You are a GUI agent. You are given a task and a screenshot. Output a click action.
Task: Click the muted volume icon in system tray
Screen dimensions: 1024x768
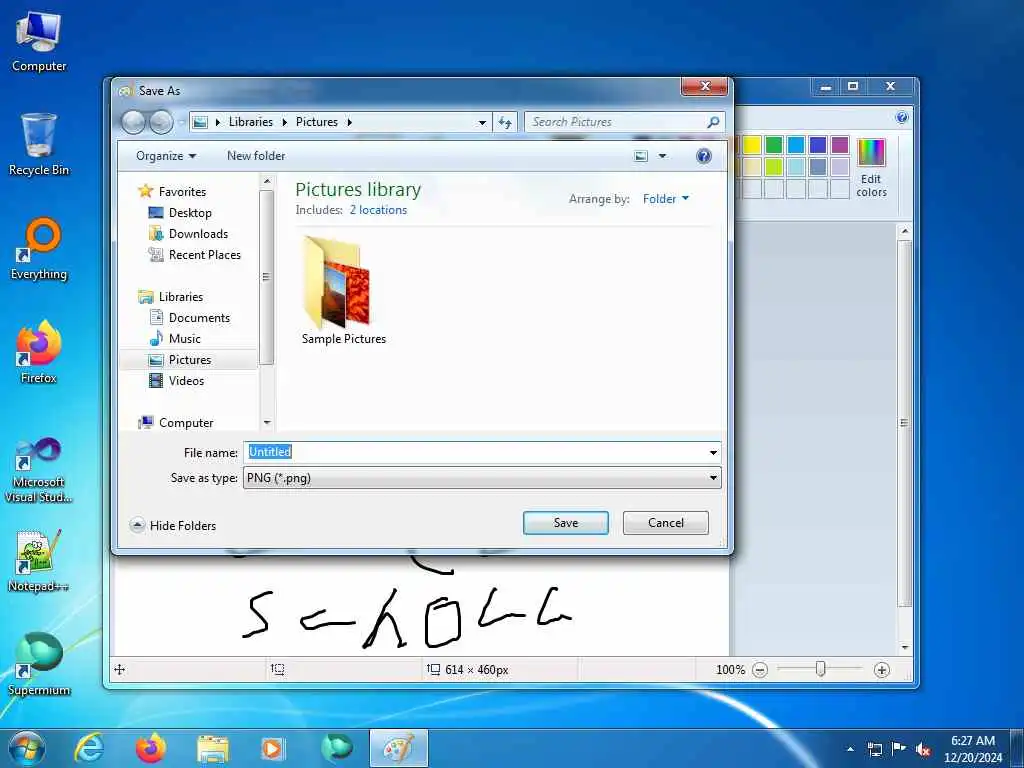pyautogui.click(x=923, y=749)
